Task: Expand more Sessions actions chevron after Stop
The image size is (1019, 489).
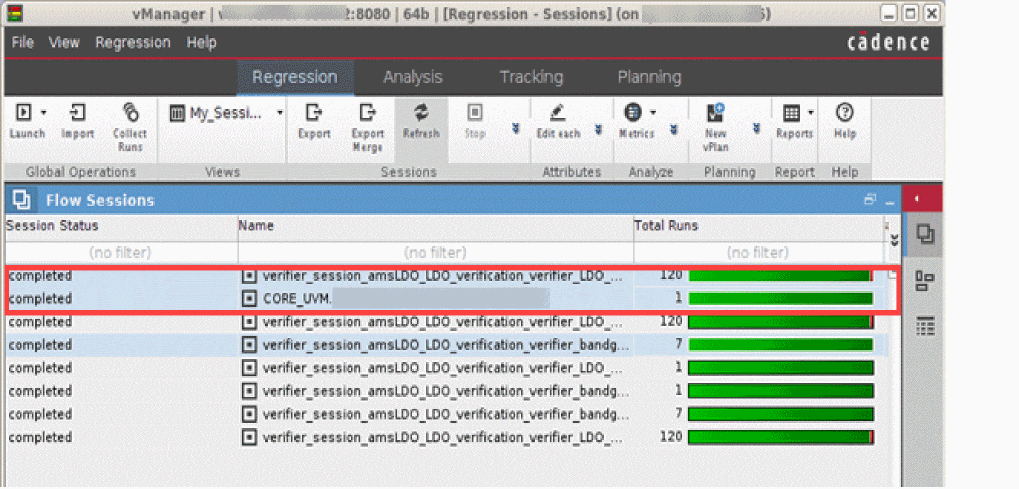Action: pos(515,129)
